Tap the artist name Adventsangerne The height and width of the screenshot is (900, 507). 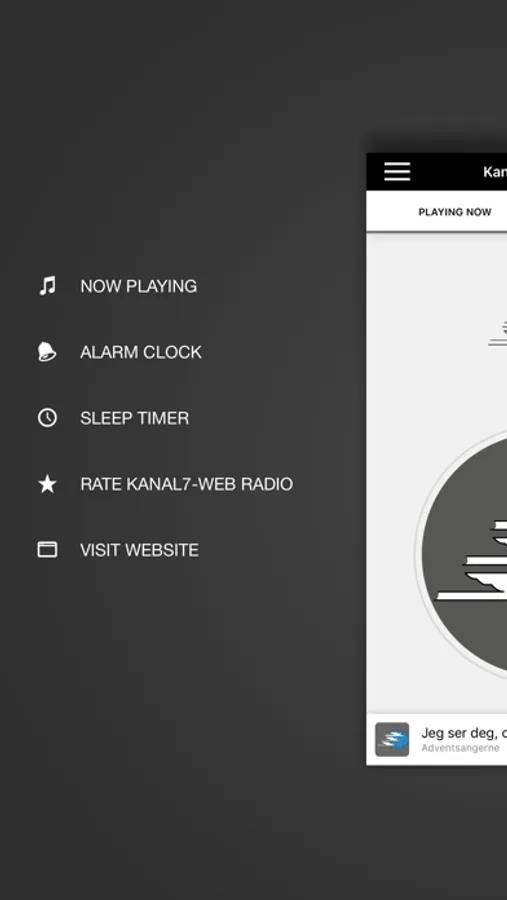pyautogui.click(x=460, y=748)
